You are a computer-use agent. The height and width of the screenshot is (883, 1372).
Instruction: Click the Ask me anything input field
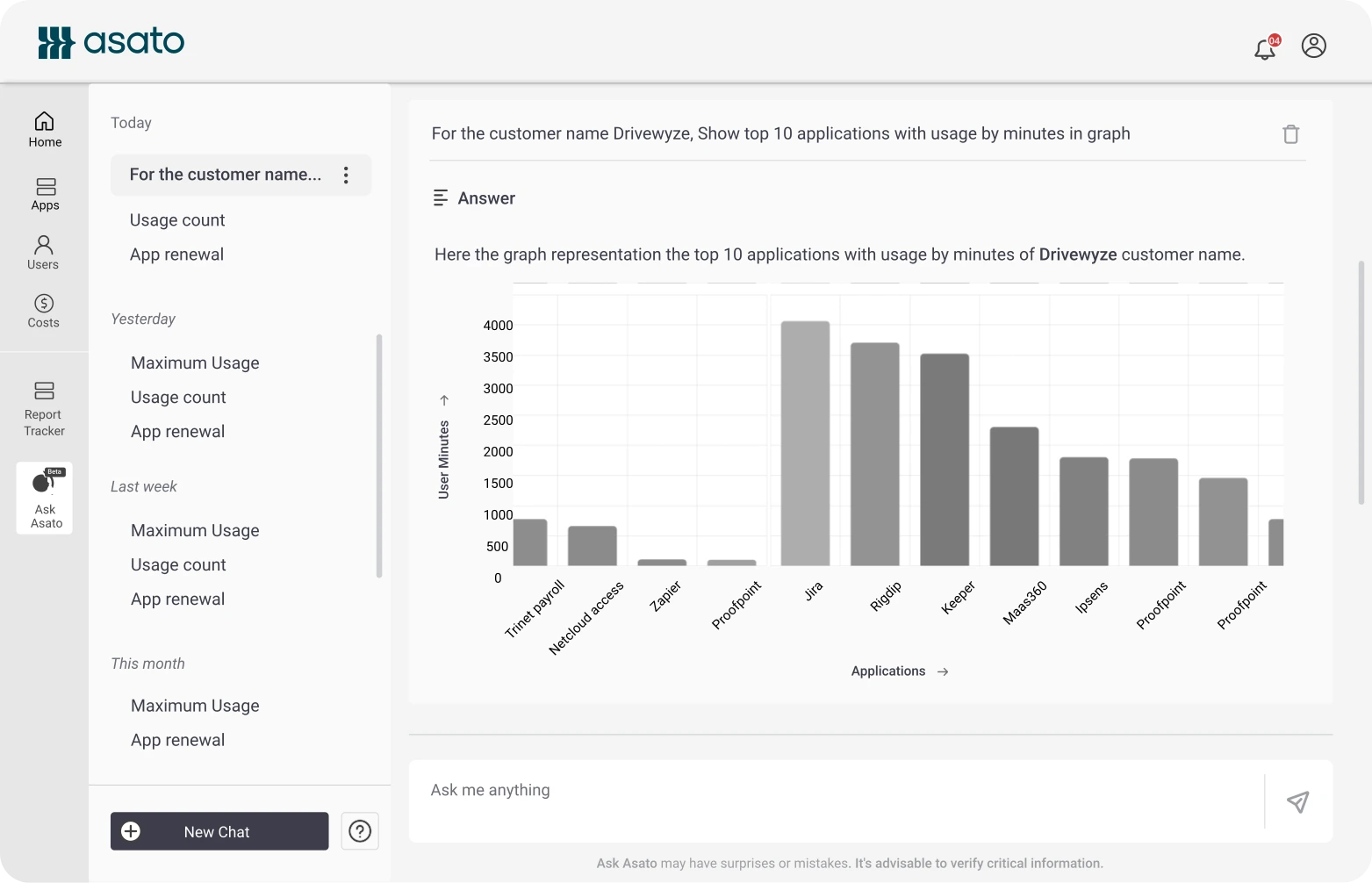point(834,791)
